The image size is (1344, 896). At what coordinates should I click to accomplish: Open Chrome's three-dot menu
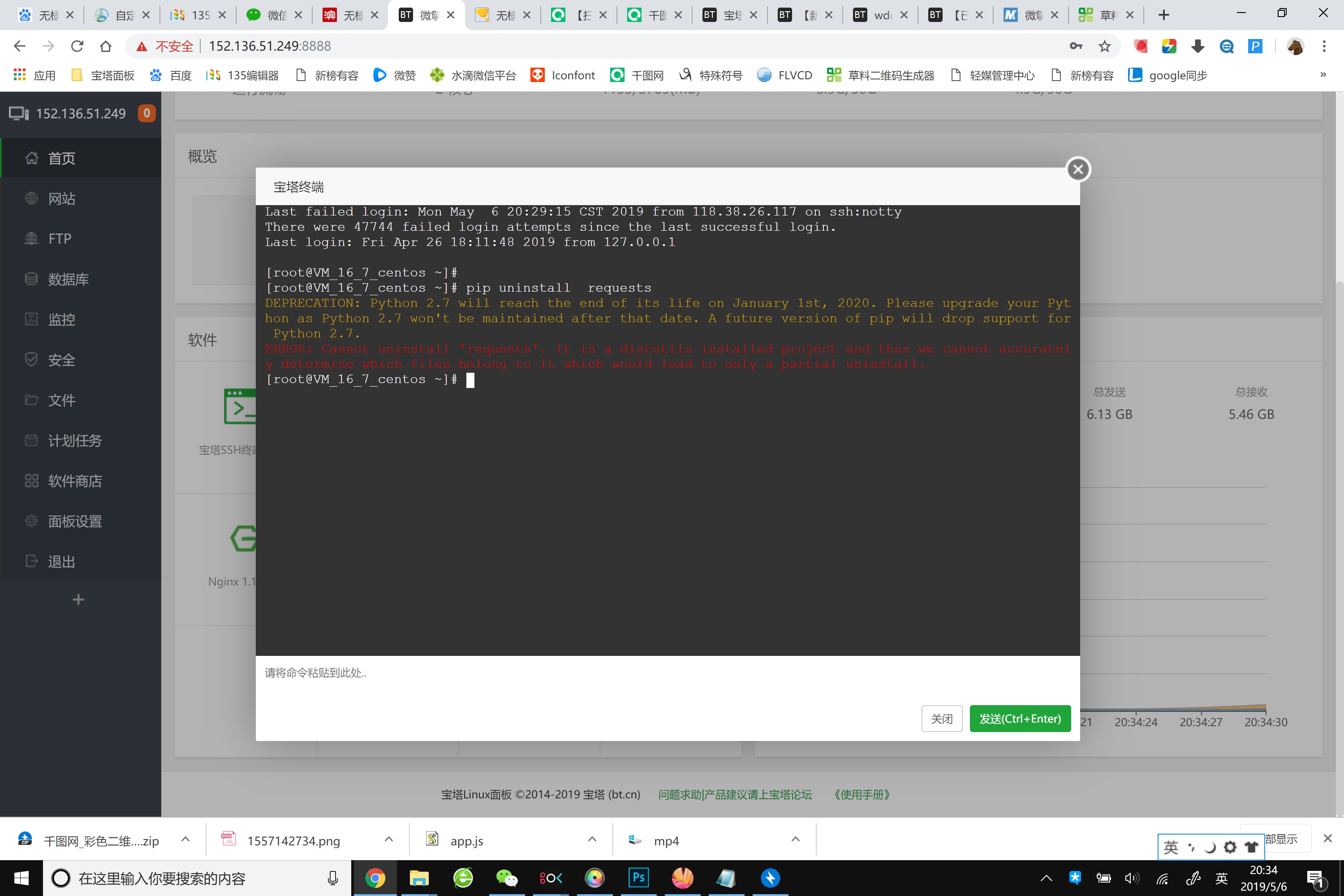(x=1324, y=46)
